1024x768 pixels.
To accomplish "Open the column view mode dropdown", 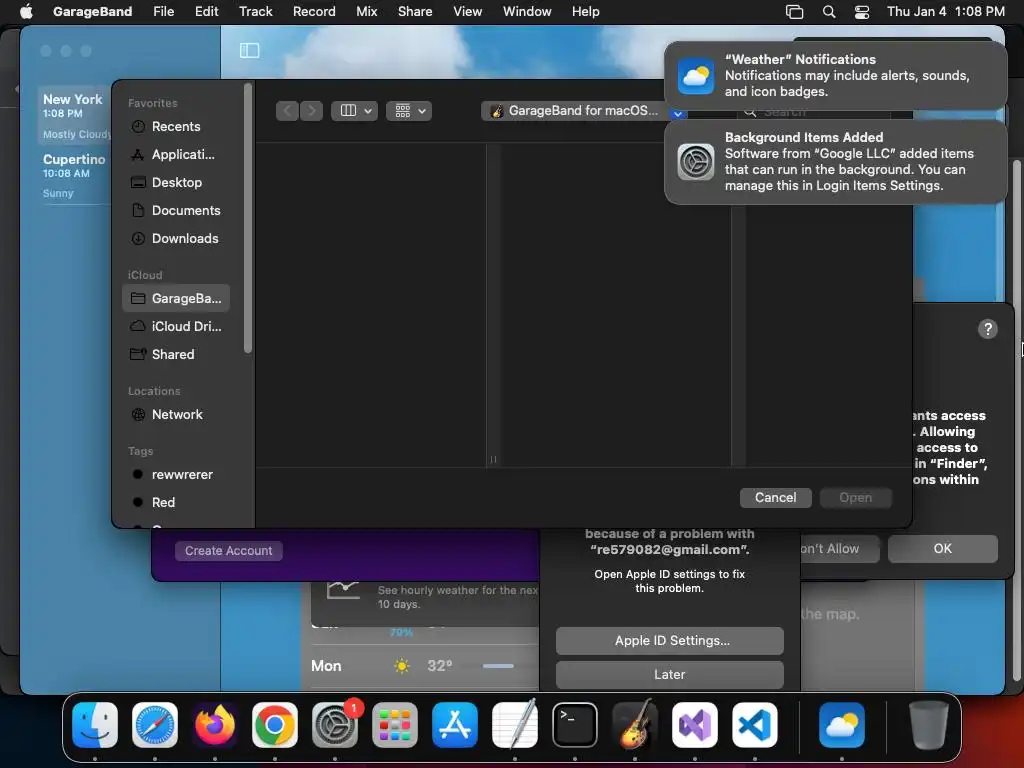I will 355,111.
